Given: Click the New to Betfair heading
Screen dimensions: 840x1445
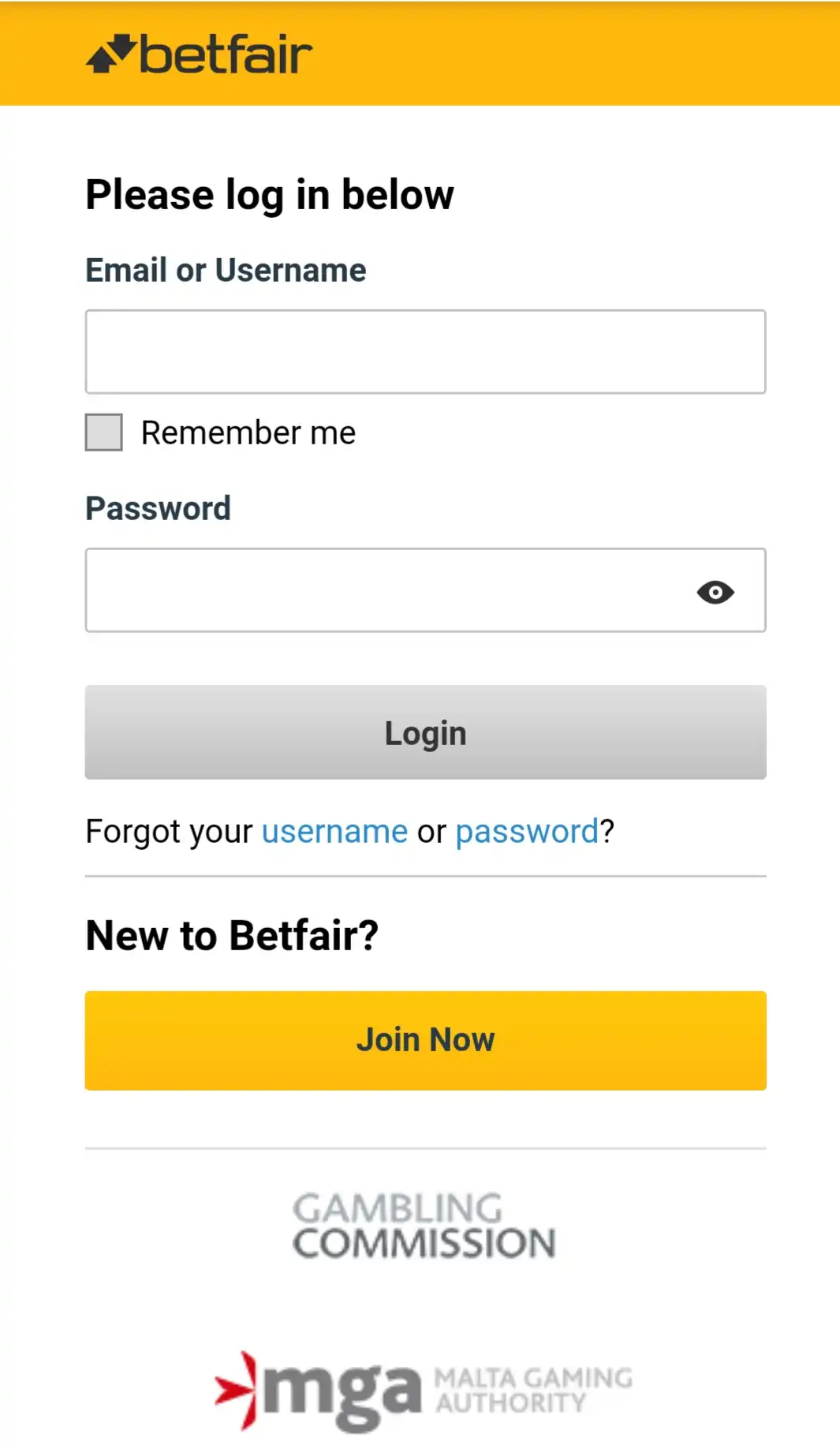Looking at the screenshot, I should 232,935.
